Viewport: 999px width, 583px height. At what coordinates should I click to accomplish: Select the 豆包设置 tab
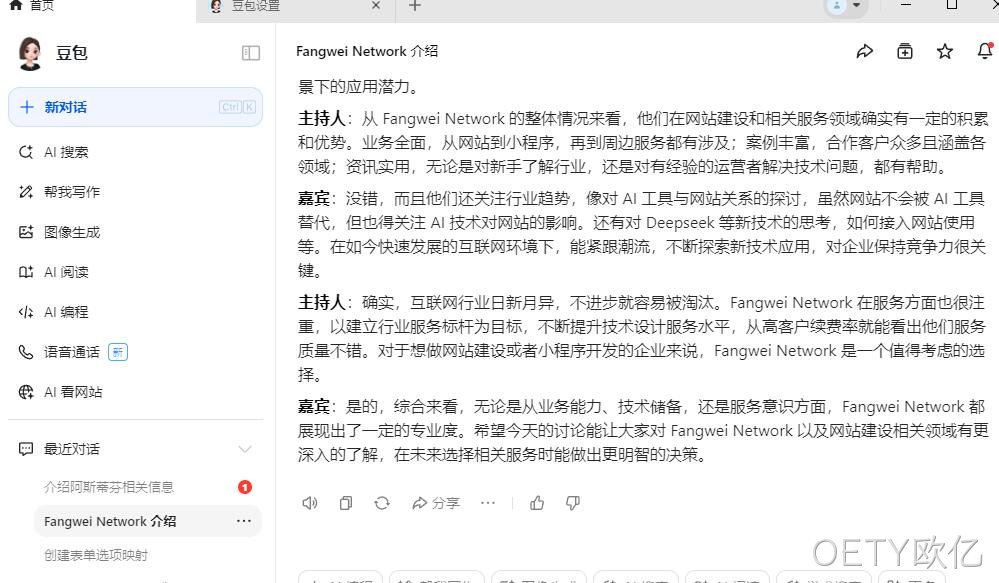[x=296, y=7]
